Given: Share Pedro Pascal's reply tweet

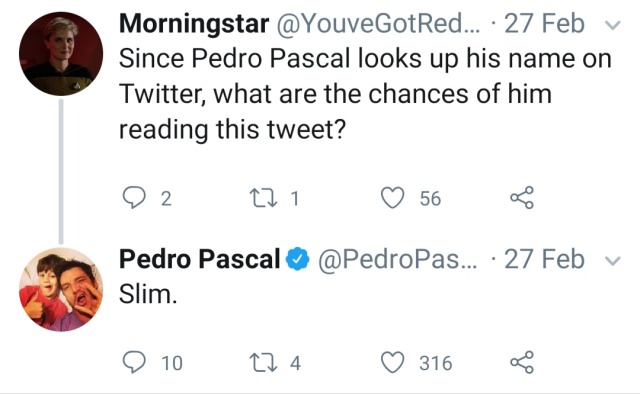Looking at the screenshot, I should [522, 362].
